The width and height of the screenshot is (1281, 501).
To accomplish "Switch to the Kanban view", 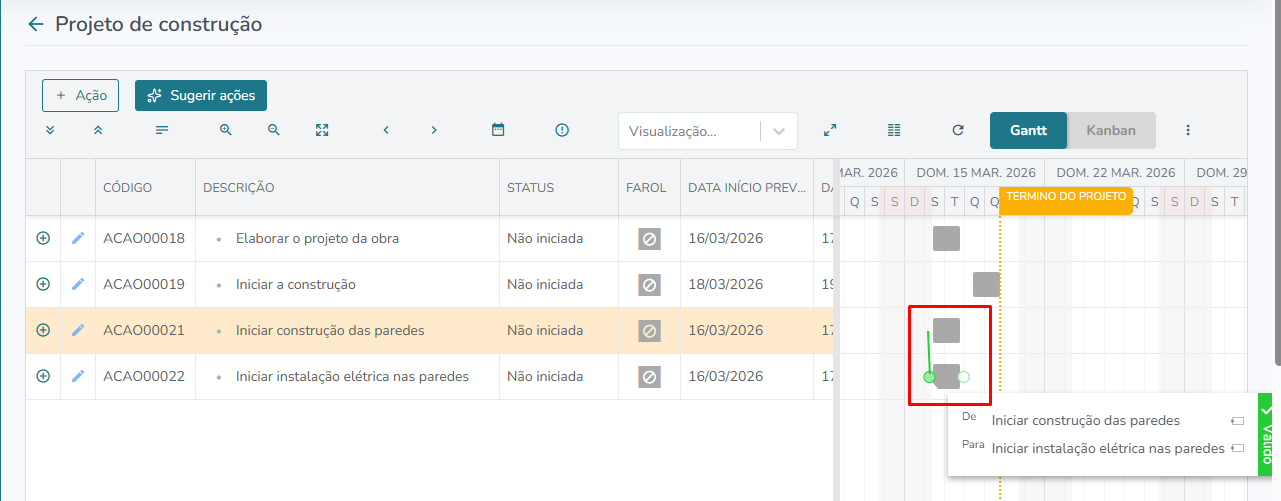I will [1111, 130].
